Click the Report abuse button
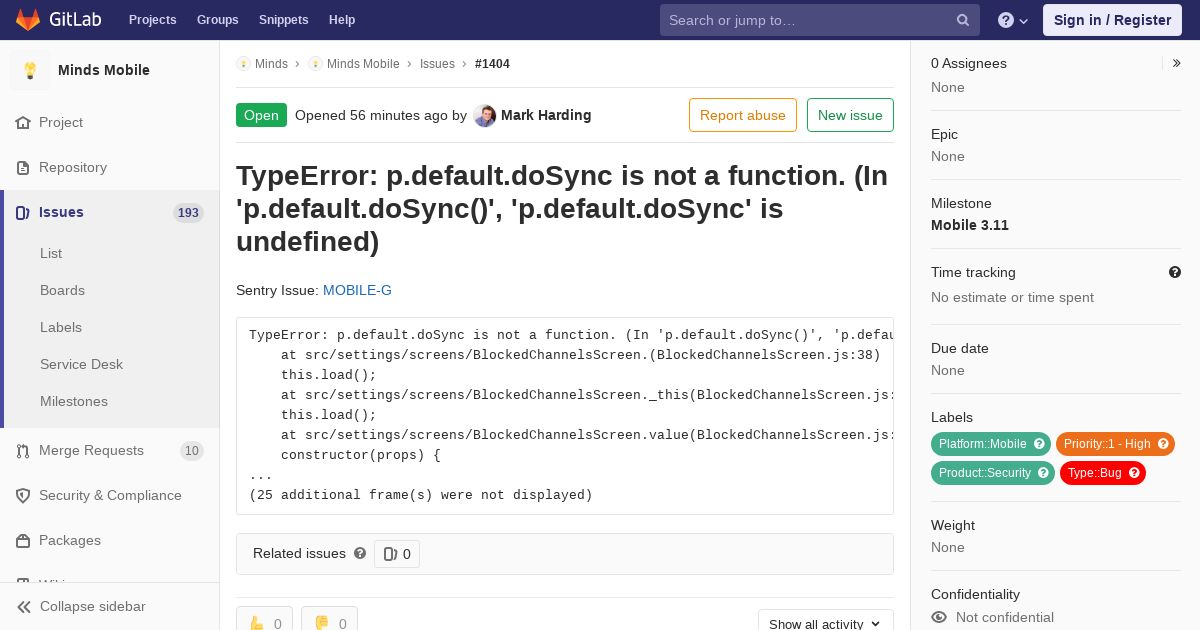This screenshot has width=1200, height=630. coord(743,115)
